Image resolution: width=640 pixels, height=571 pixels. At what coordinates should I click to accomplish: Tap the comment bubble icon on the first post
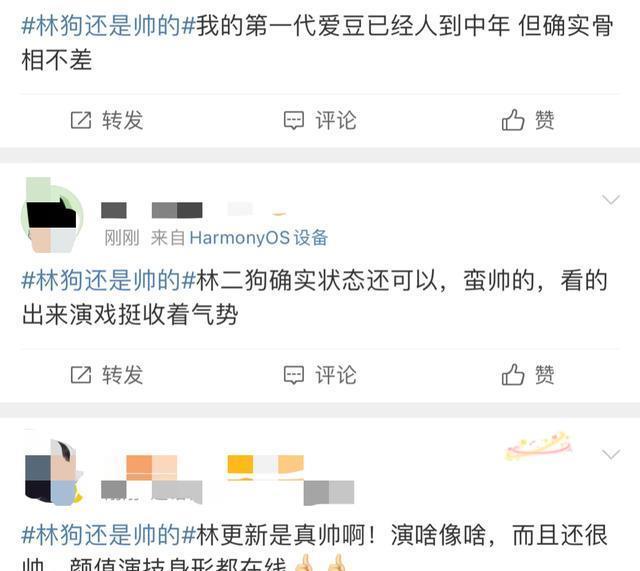pos(294,121)
